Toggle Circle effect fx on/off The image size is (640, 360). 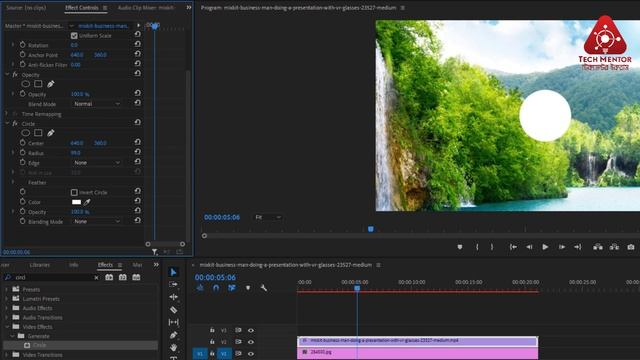point(15,123)
